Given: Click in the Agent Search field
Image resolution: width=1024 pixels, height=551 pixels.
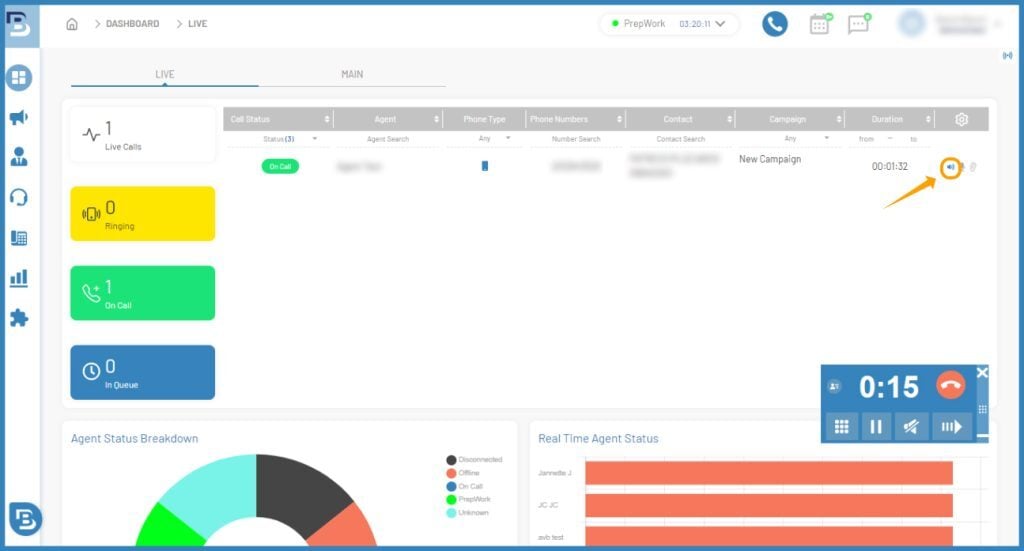Looking at the screenshot, I should pos(388,139).
